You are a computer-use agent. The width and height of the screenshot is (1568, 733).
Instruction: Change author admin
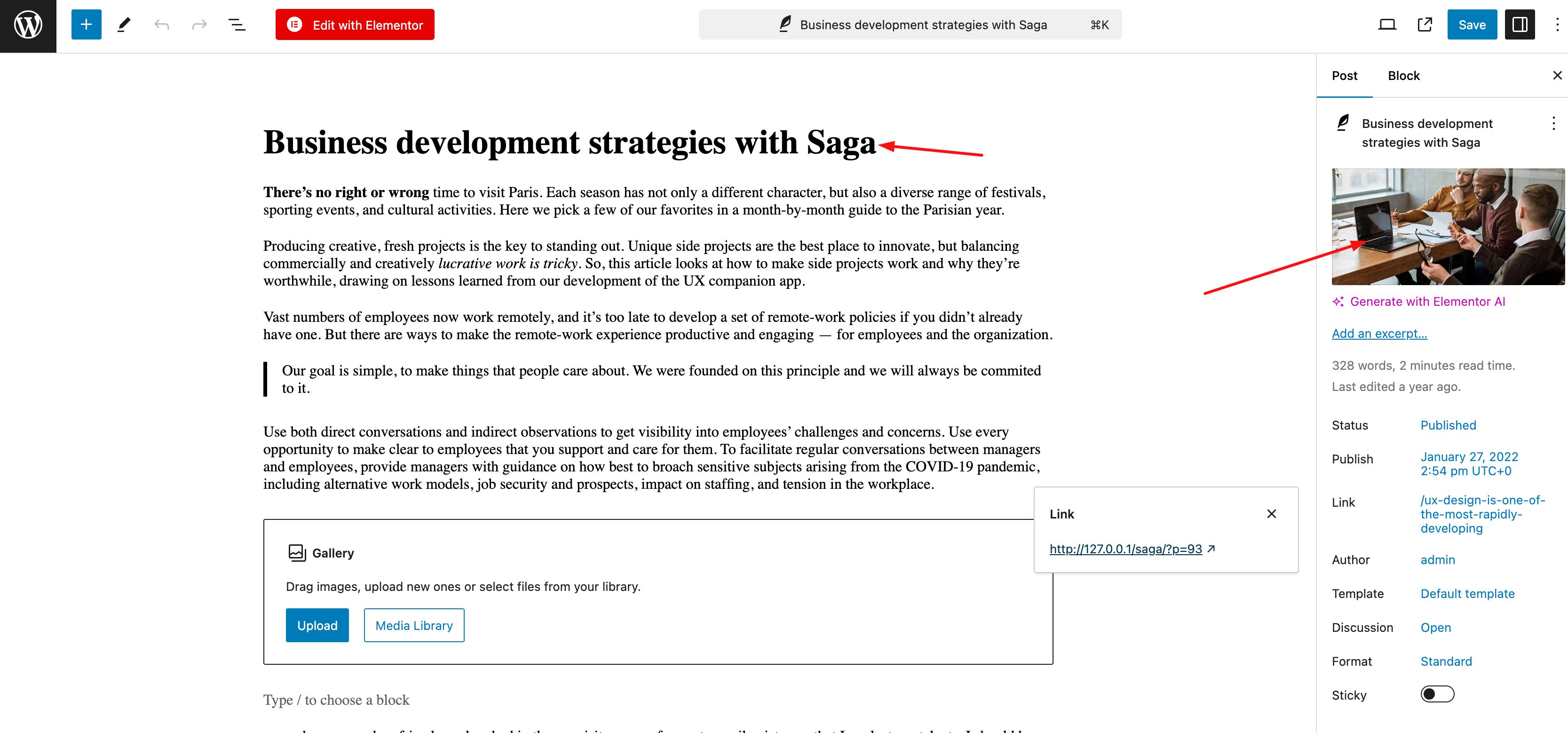[x=1438, y=560]
